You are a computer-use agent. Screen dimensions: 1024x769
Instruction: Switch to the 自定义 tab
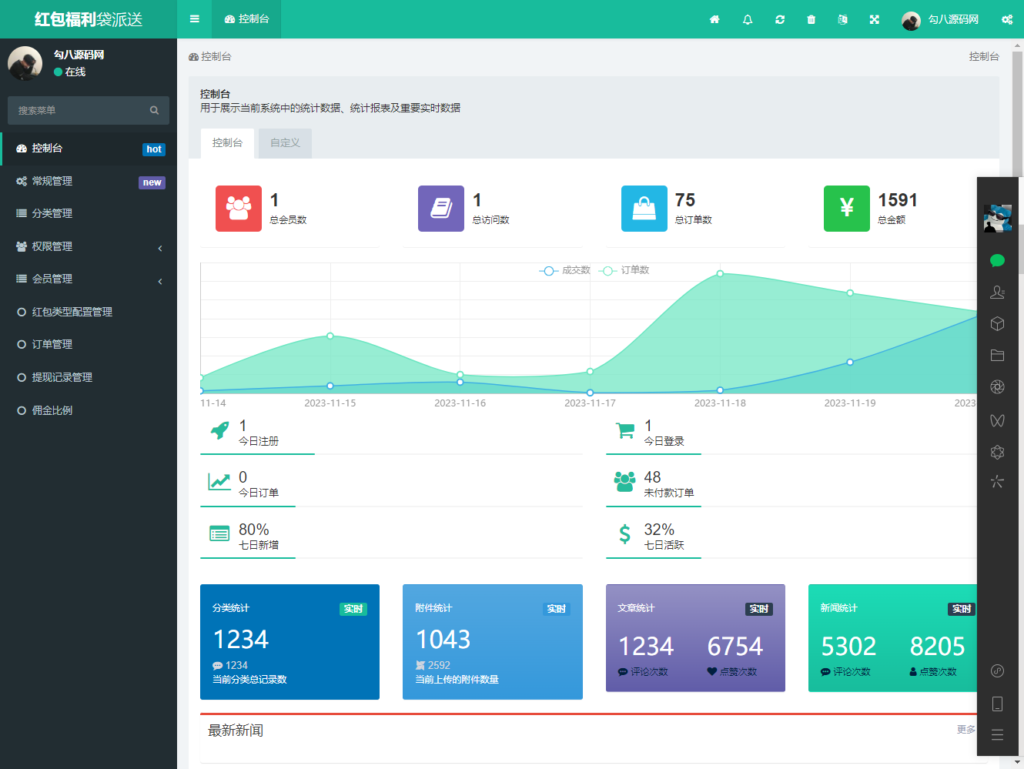[285, 143]
